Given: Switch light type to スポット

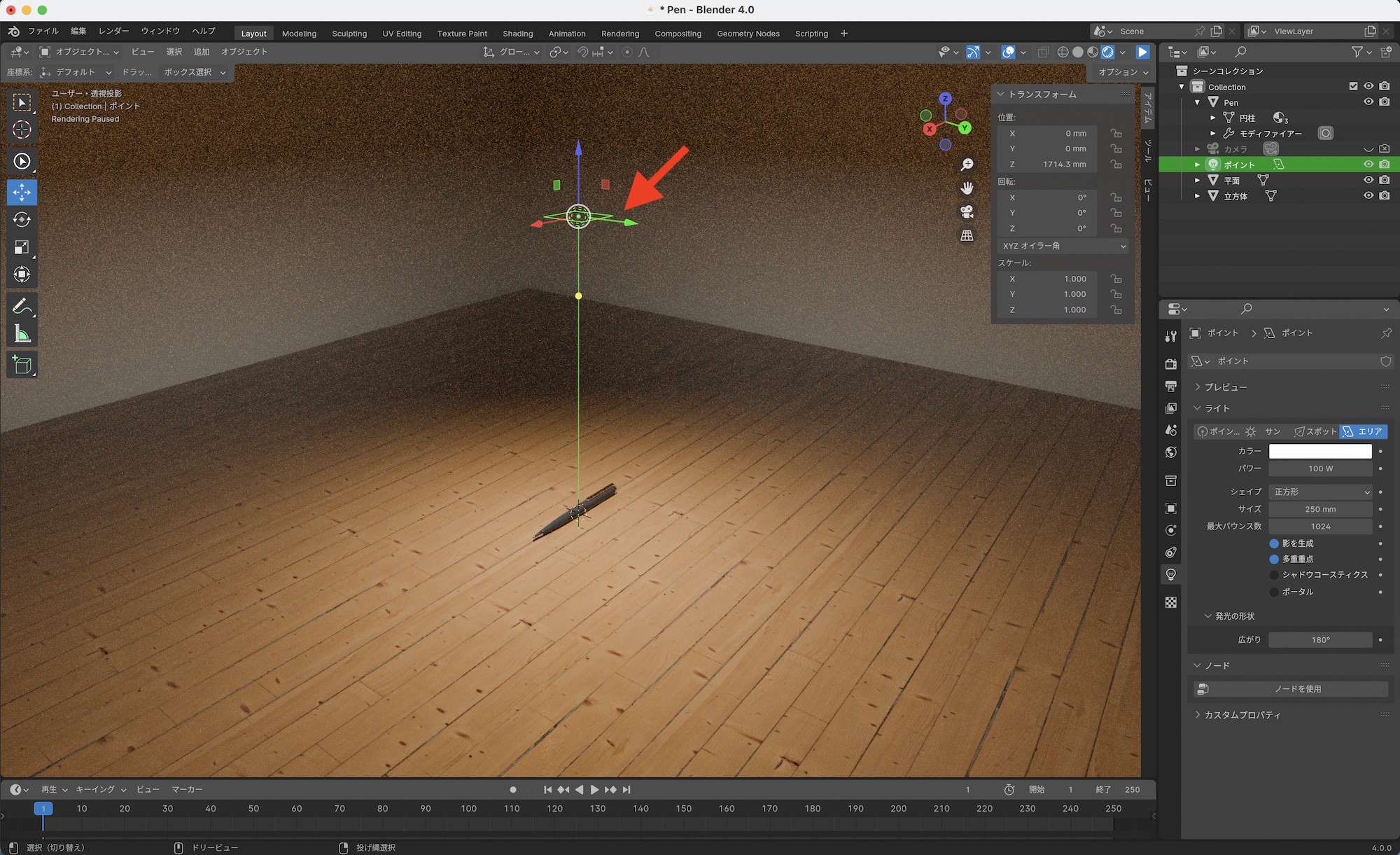Looking at the screenshot, I should [1315, 431].
